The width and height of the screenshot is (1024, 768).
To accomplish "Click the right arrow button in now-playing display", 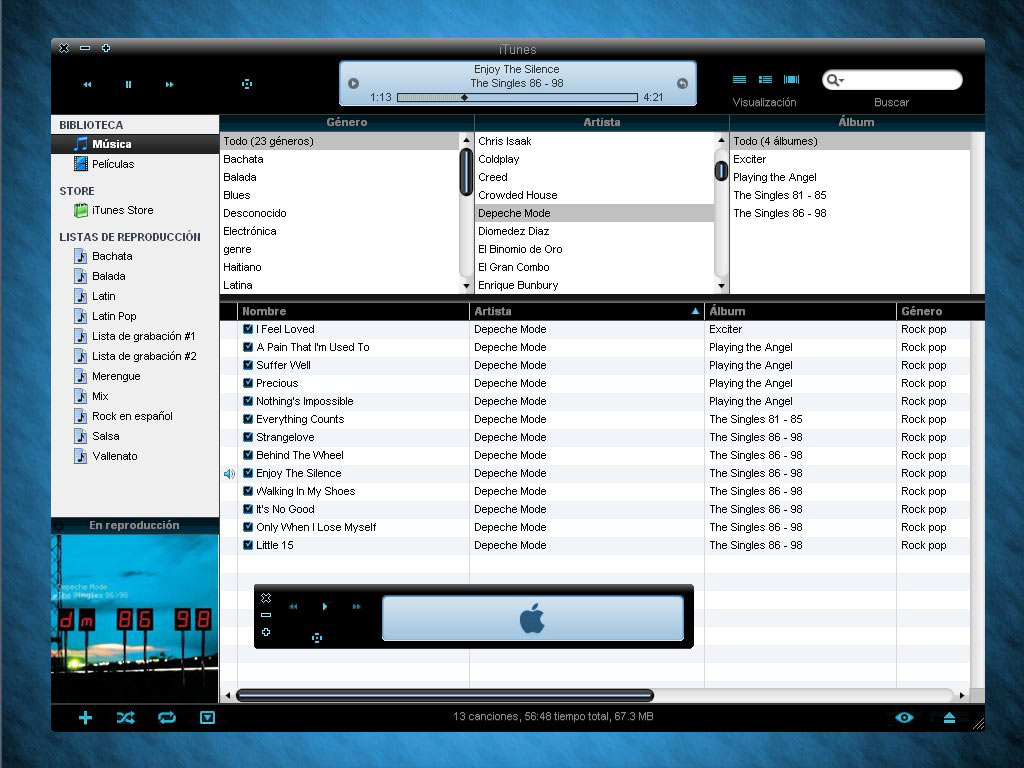I will (x=682, y=84).
